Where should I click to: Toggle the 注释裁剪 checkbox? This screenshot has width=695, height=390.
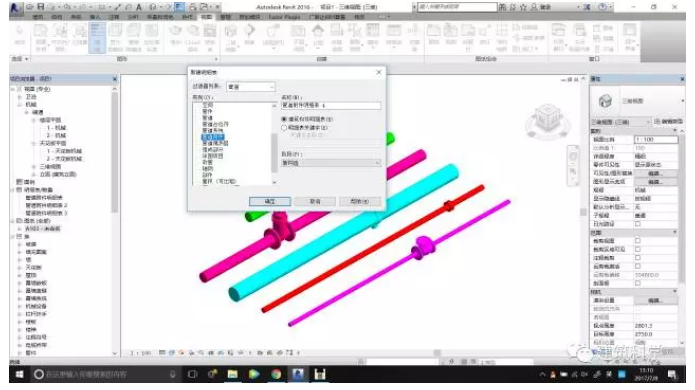coord(637,257)
